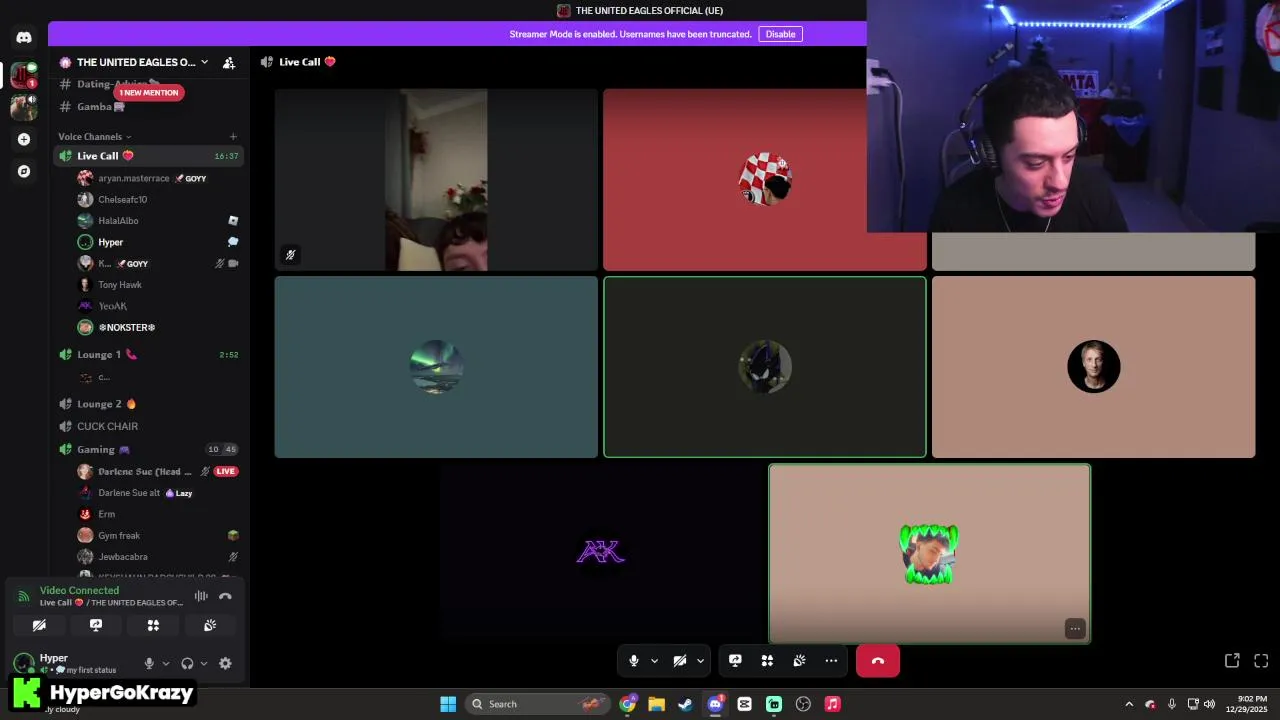Join the CUCK CHAIR voice channel
This screenshot has width=1280, height=720.
click(148, 426)
